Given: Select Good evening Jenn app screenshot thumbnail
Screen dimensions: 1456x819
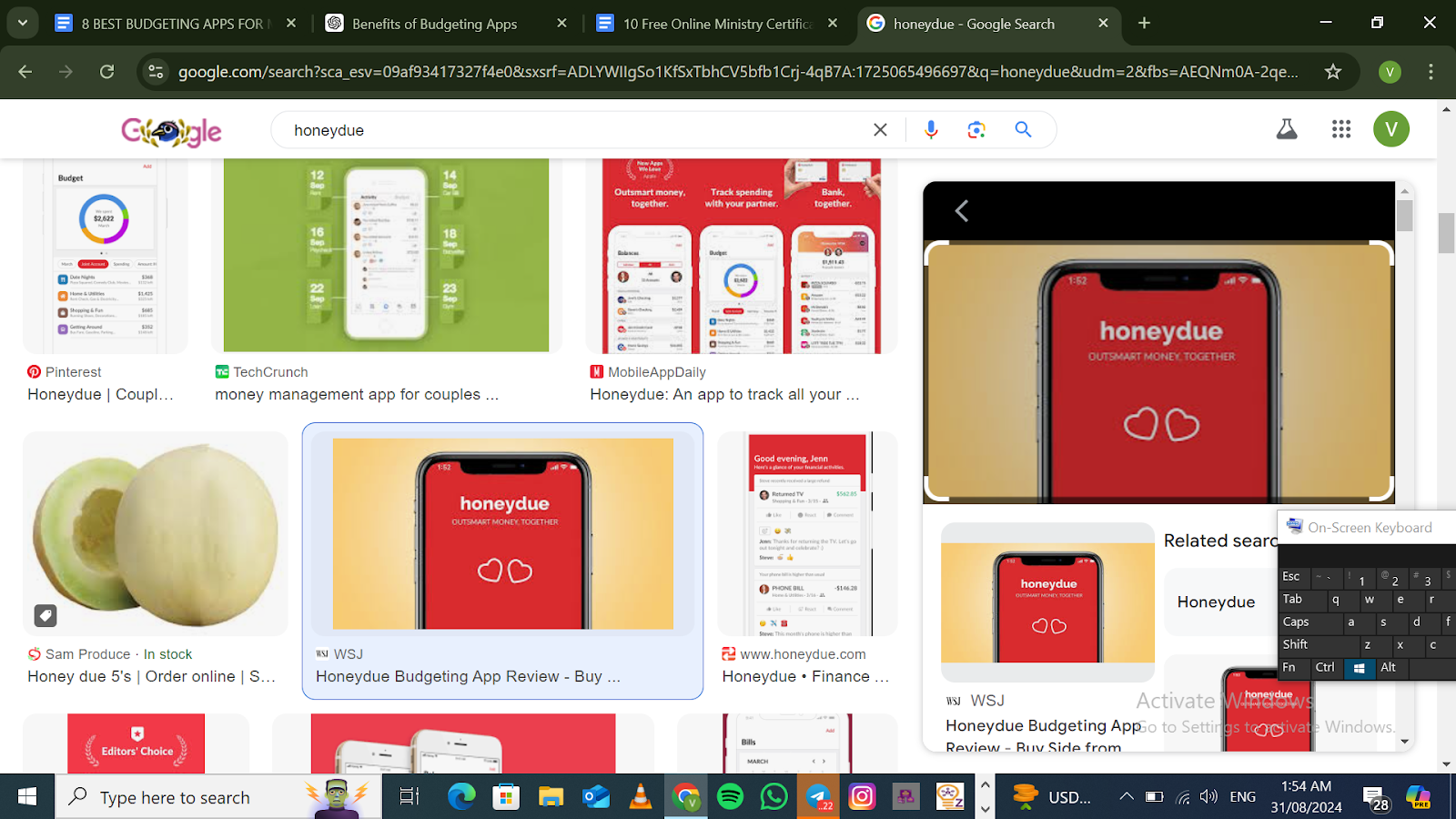Looking at the screenshot, I should [x=807, y=533].
